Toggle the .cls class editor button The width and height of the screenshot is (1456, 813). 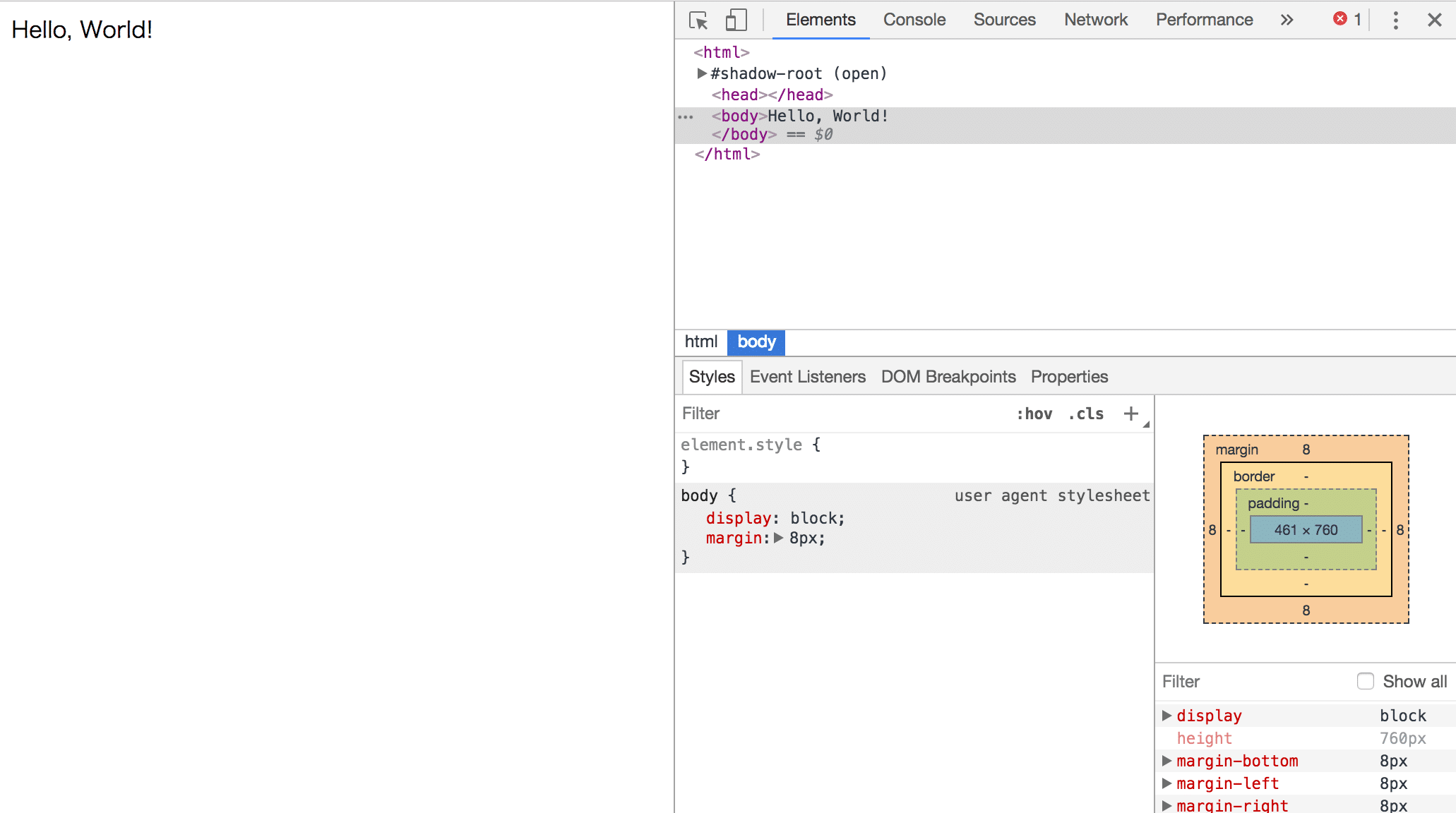click(1086, 414)
